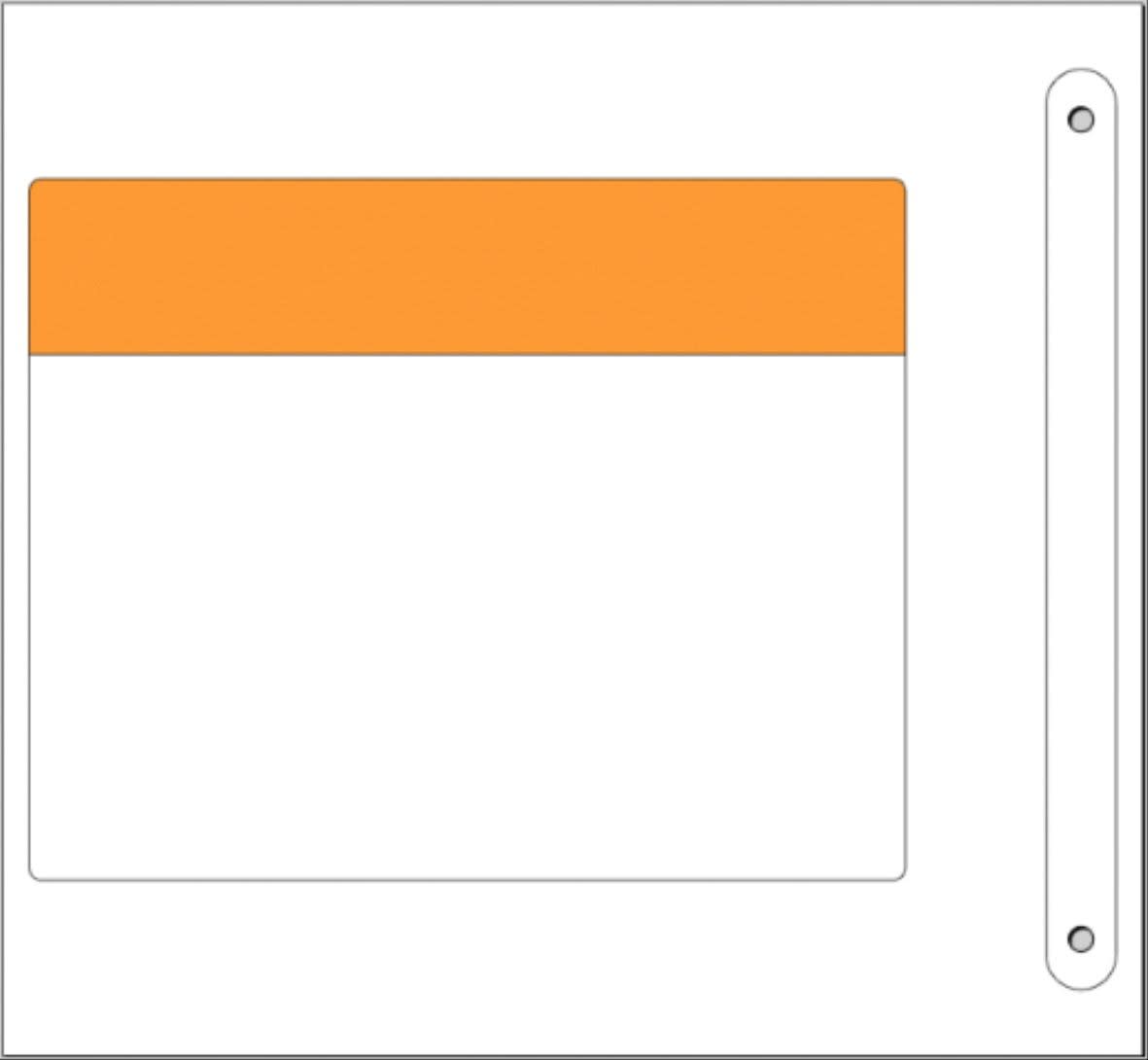Viewport: 1148px width, 1060px height.
Task: Click the bottom circular knob on the vertical bar
Action: click(x=1081, y=938)
